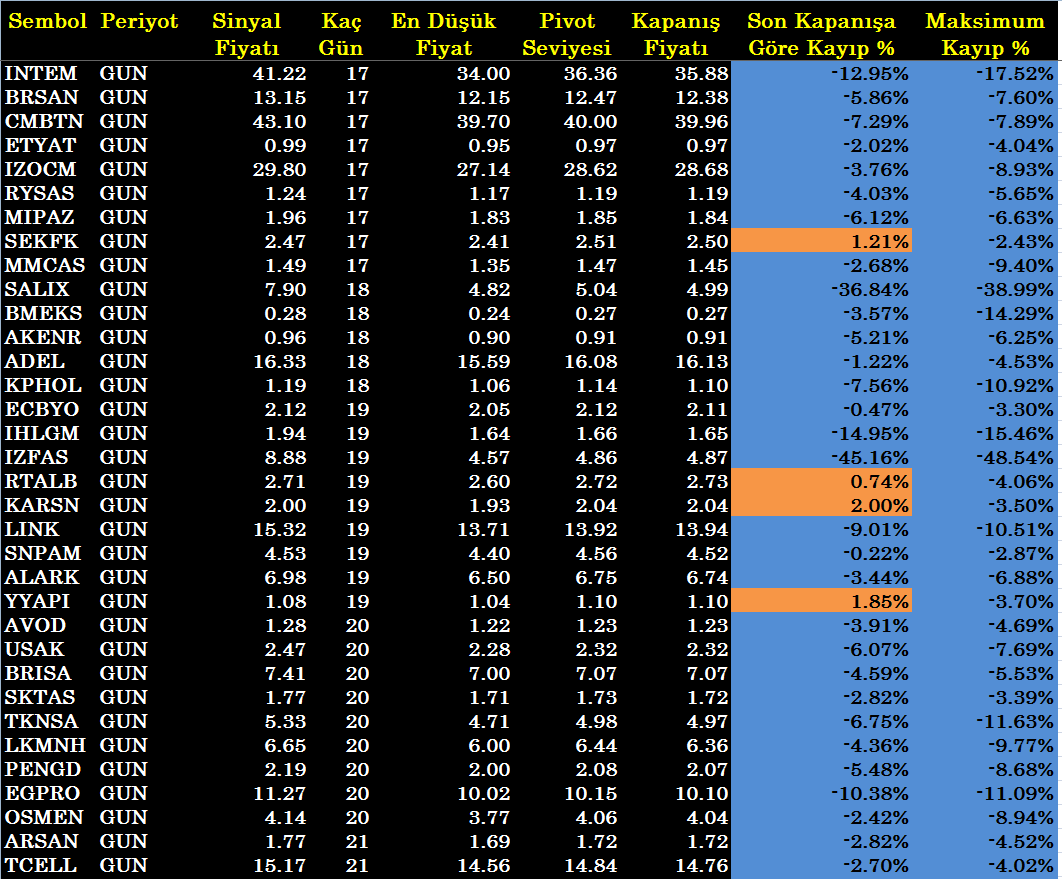The image size is (1062, 879).
Task: Click the -48.54% maximum loss cell
Action: (1015, 458)
